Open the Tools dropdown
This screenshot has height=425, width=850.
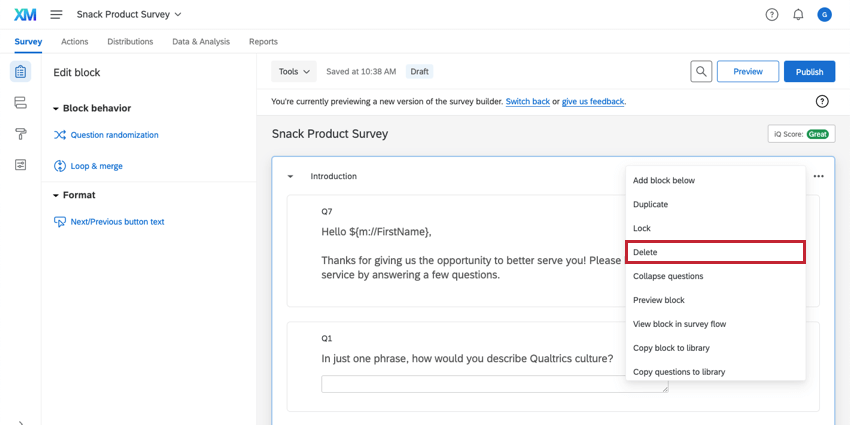tap(294, 72)
